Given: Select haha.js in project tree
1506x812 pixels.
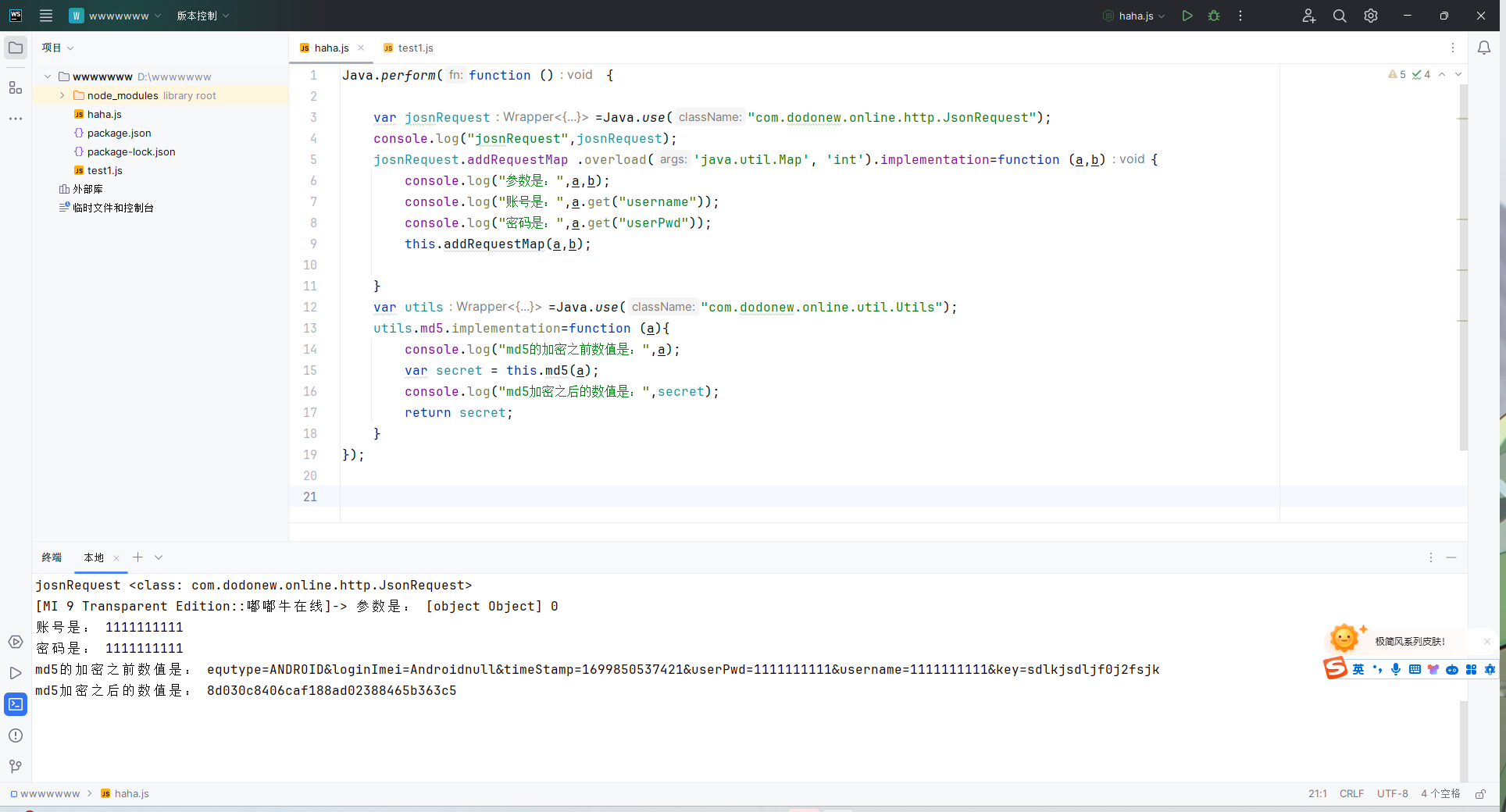Looking at the screenshot, I should coord(104,114).
